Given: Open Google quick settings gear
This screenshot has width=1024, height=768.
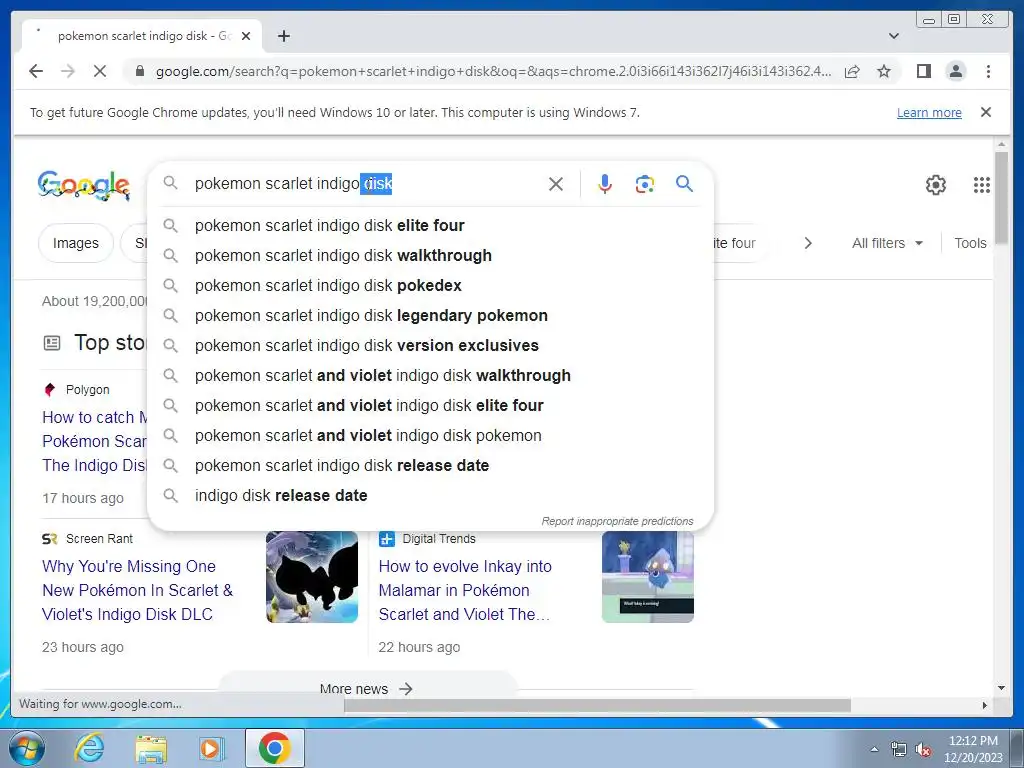Looking at the screenshot, I should tap(936, 185).
